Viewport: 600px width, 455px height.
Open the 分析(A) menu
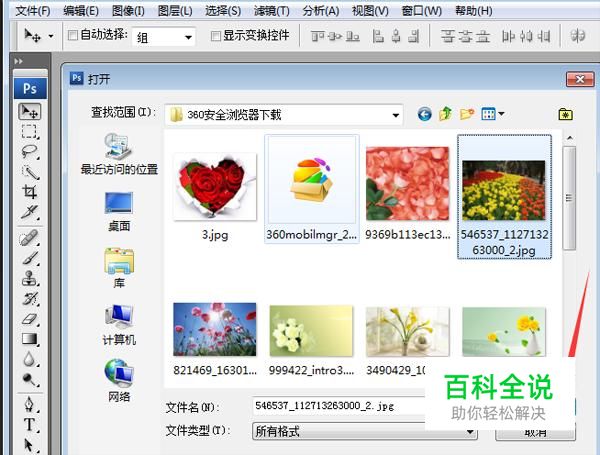point(321,11)
